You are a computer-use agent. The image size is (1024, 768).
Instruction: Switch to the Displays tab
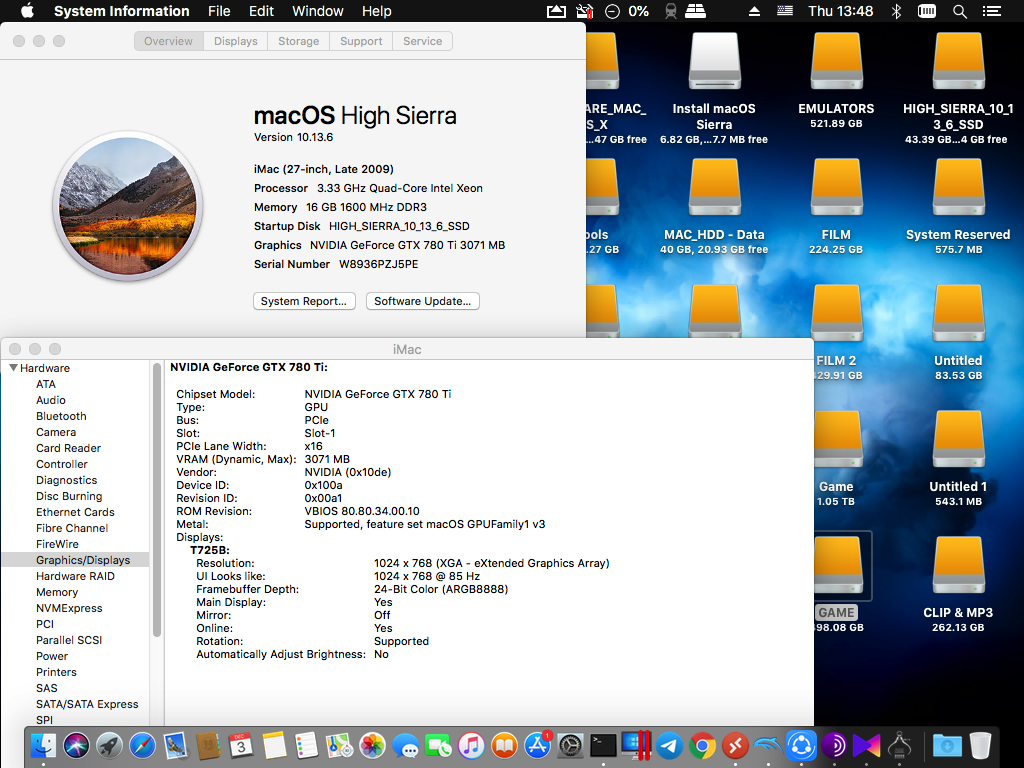tap(236, 41)
